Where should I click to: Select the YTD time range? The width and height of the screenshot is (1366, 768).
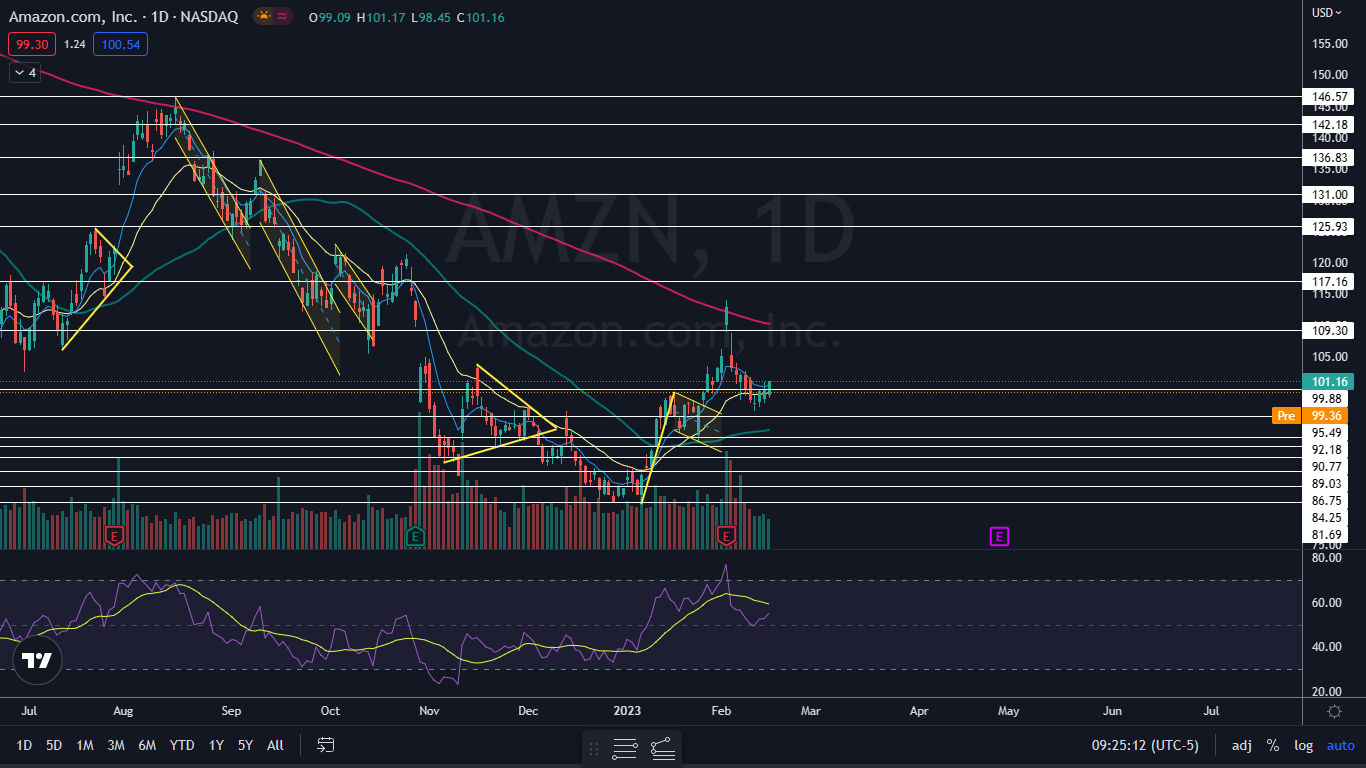tap(182, 745)
